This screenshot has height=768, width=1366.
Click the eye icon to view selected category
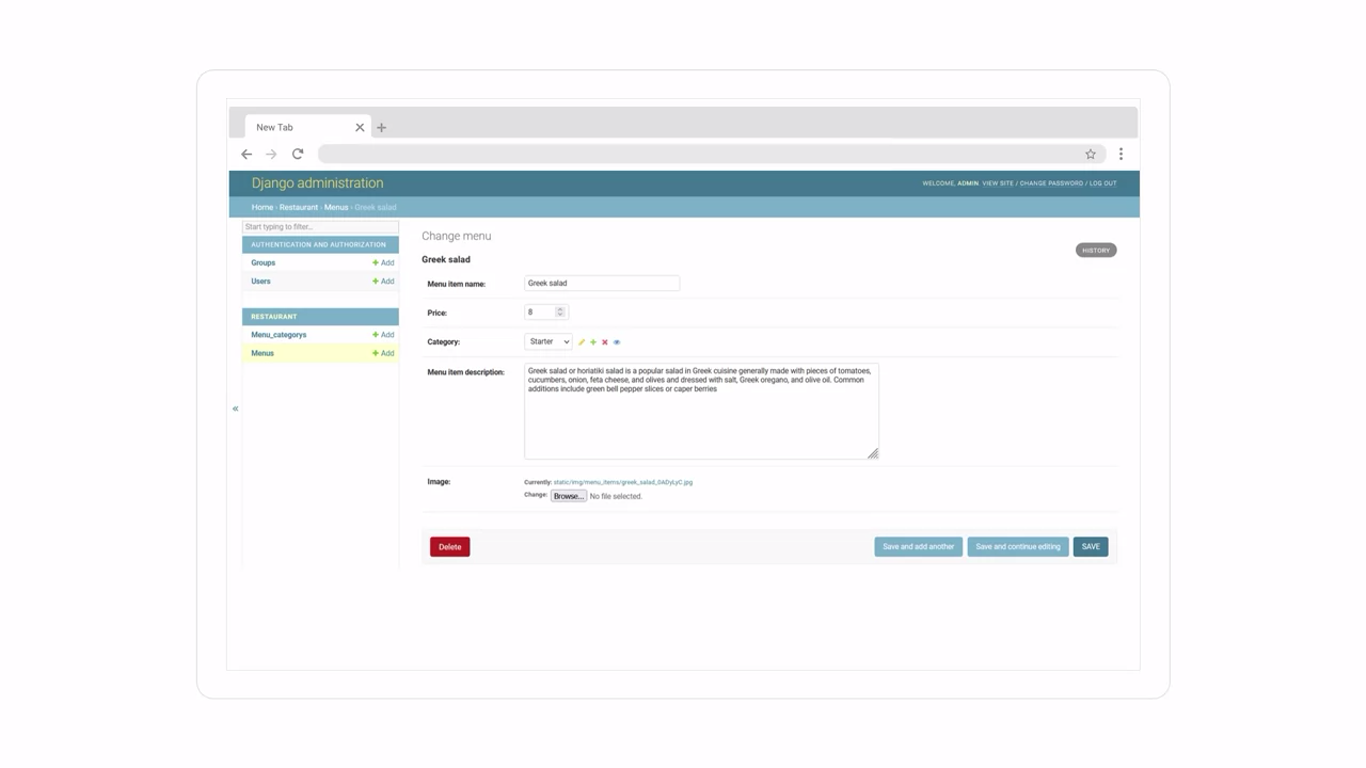click(617, 342)
